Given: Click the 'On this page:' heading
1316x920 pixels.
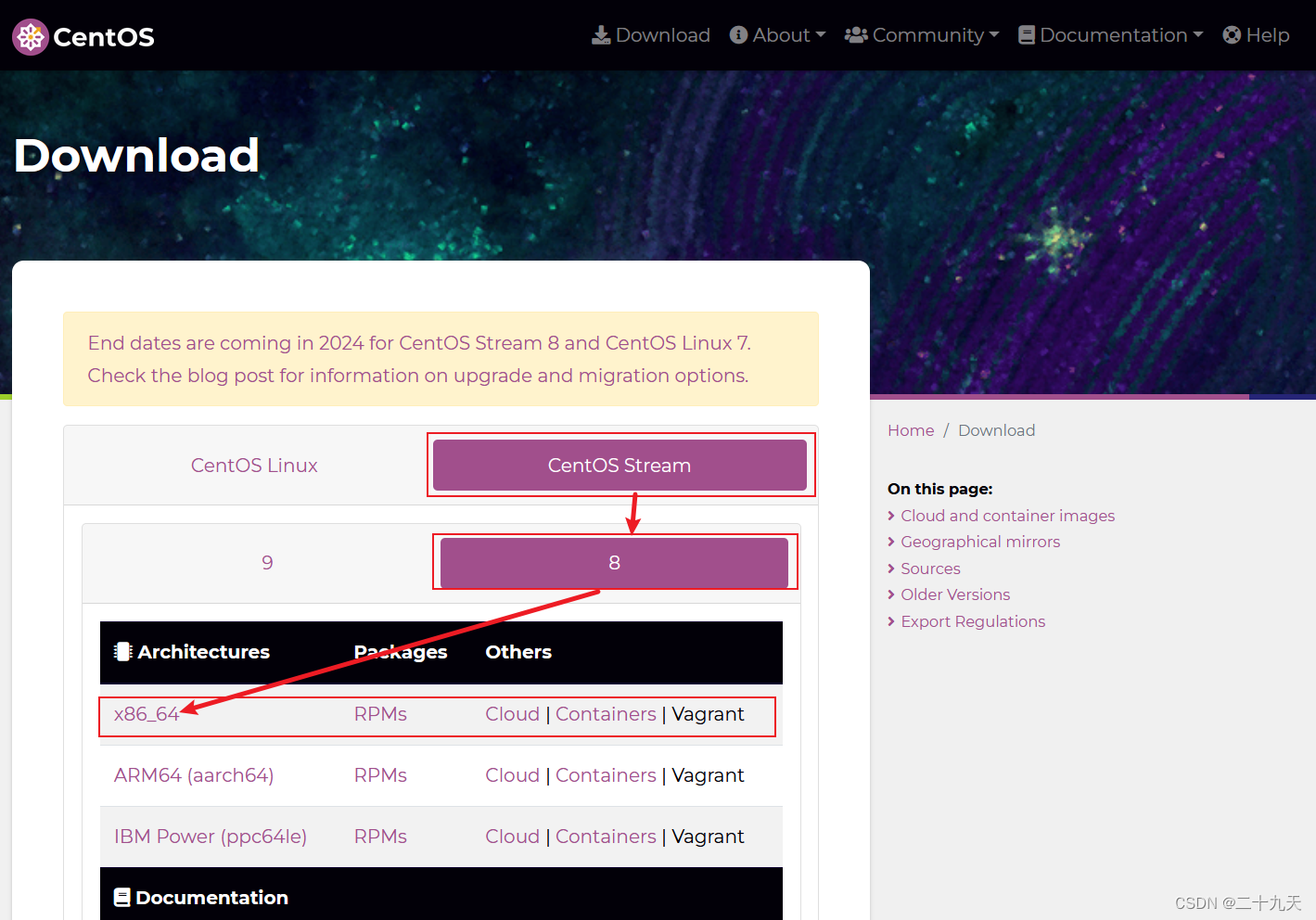Looking at the screenshot, I should 939,489.
